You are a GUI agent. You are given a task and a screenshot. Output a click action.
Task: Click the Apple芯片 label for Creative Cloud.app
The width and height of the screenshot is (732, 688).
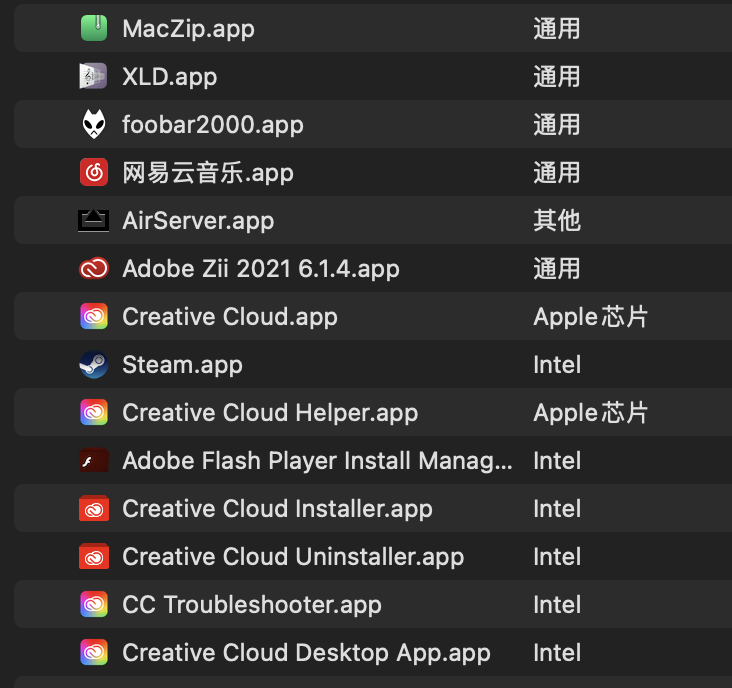click(x=591, y=317)
